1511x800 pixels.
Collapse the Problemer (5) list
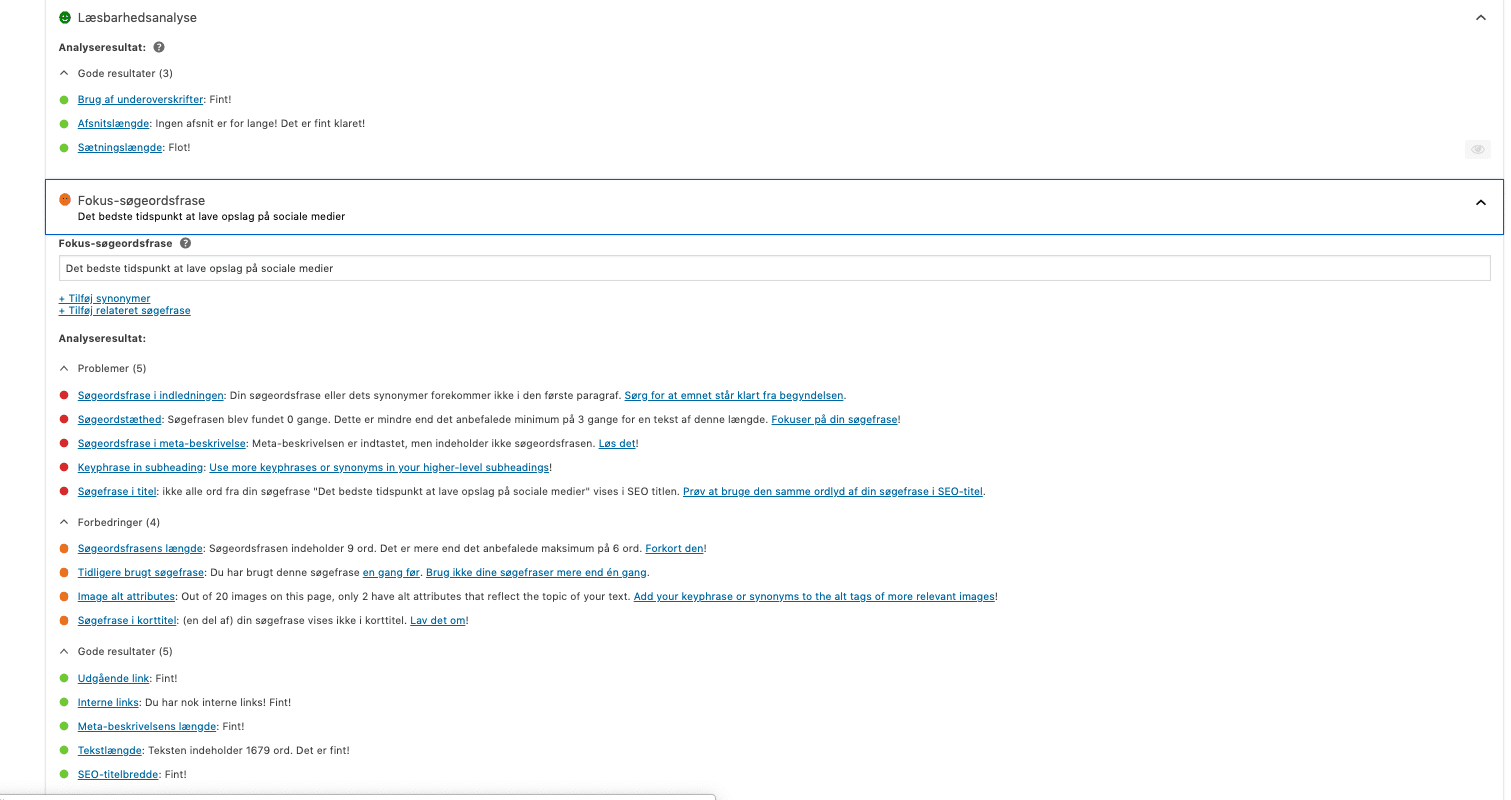point(64,368)
